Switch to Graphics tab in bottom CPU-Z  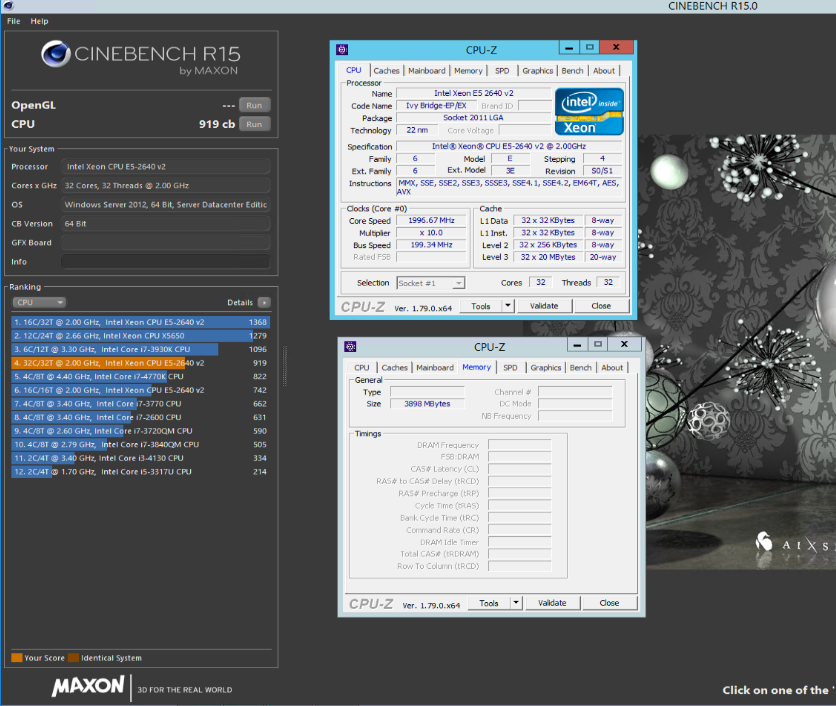click(x=546, y=367)
